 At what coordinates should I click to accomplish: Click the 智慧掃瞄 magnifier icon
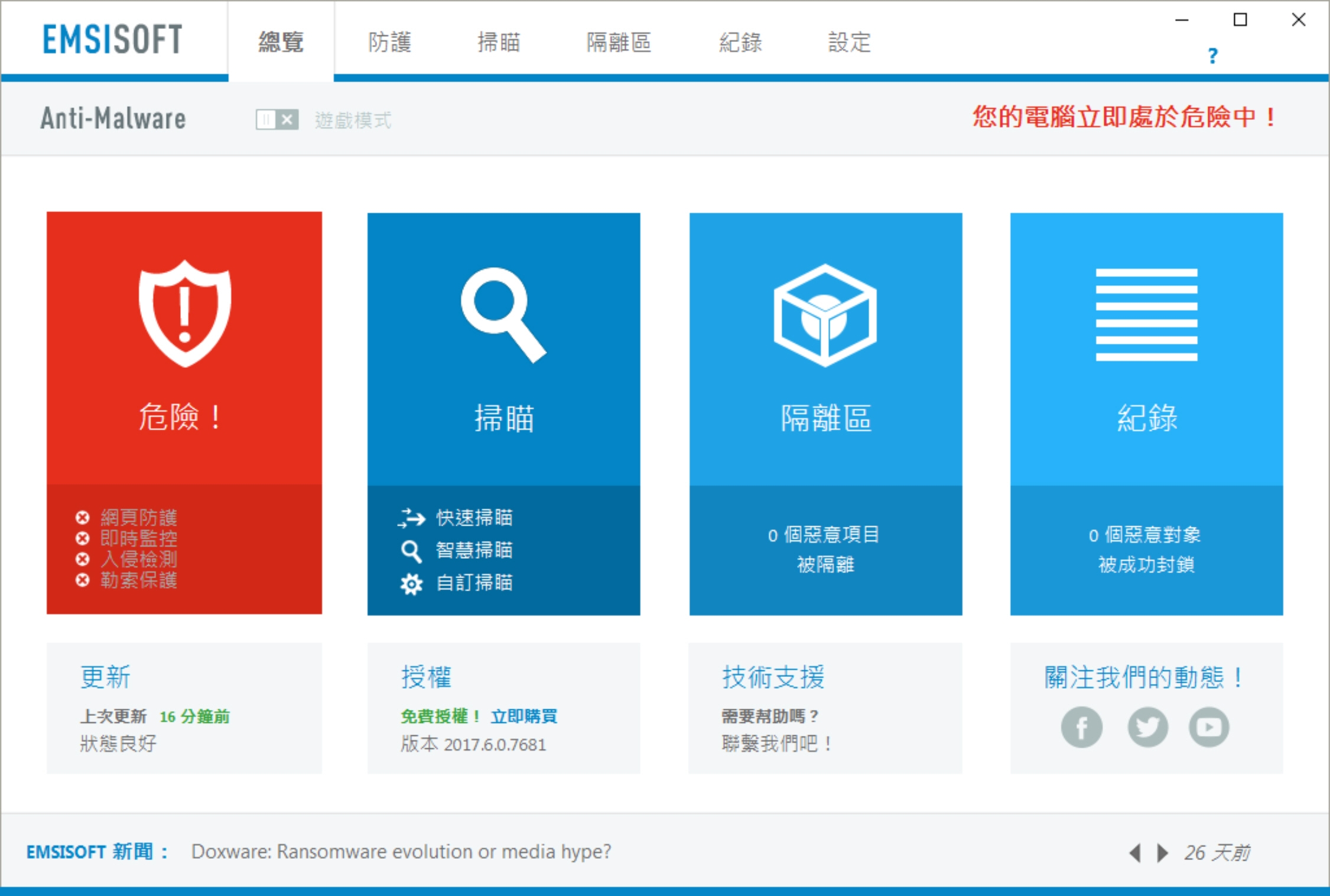click(411, 551)
